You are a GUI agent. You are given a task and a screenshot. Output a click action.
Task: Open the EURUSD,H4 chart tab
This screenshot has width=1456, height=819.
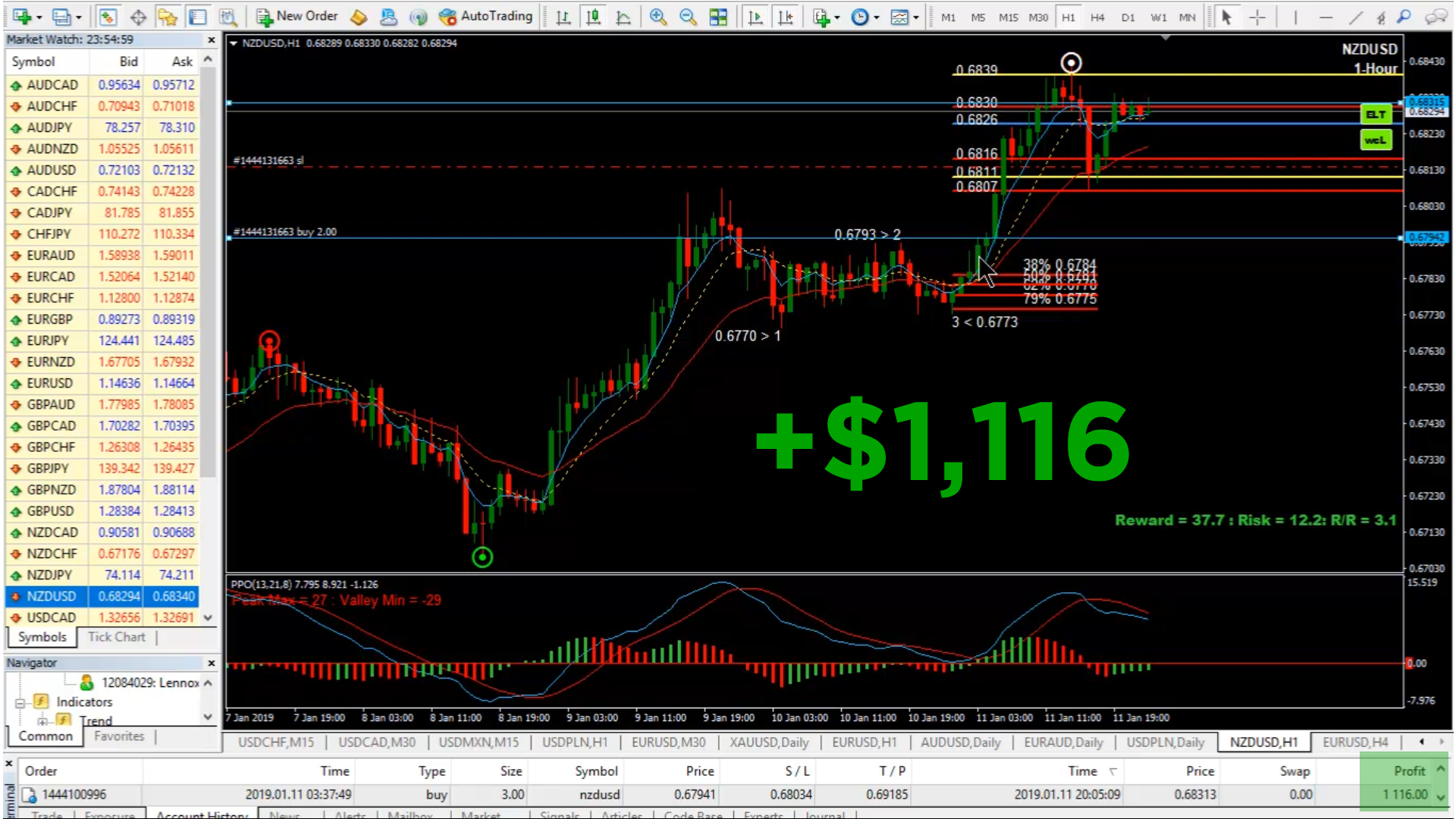(1355, 742)
